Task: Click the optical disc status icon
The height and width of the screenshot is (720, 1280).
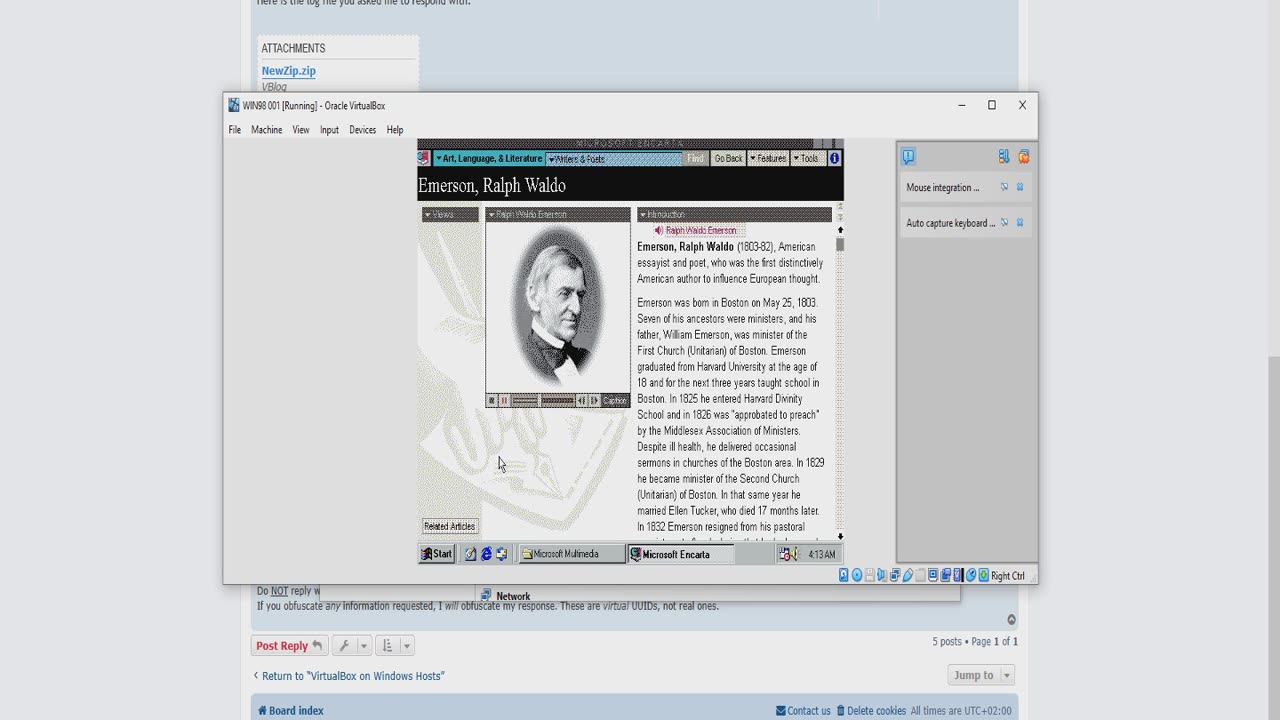Action: [x=857, y=575]
